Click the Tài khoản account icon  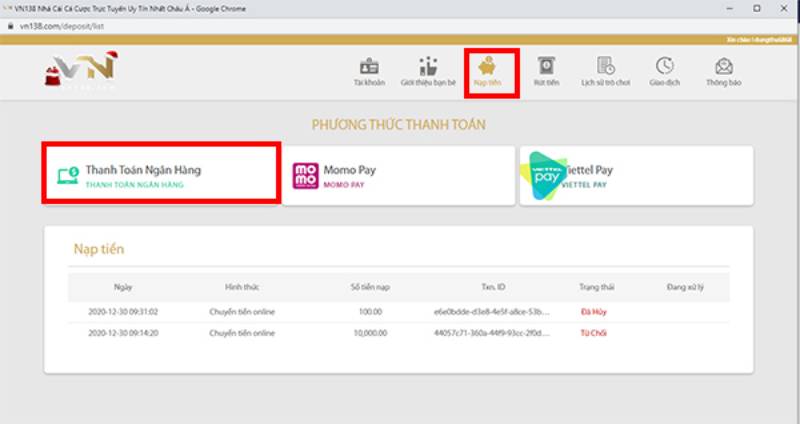[369, 66]
